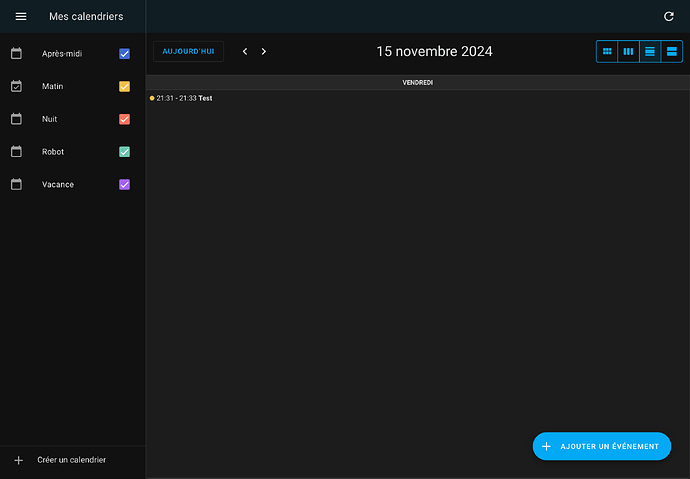The image size is (690, 479).
Task: Select the Vacance calendar entry
Action: pyautogui.click(x=58, y=184)
